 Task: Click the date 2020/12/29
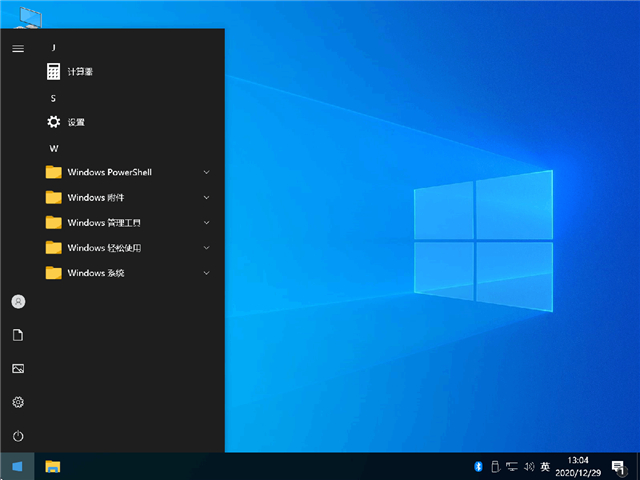click(578, 473)
